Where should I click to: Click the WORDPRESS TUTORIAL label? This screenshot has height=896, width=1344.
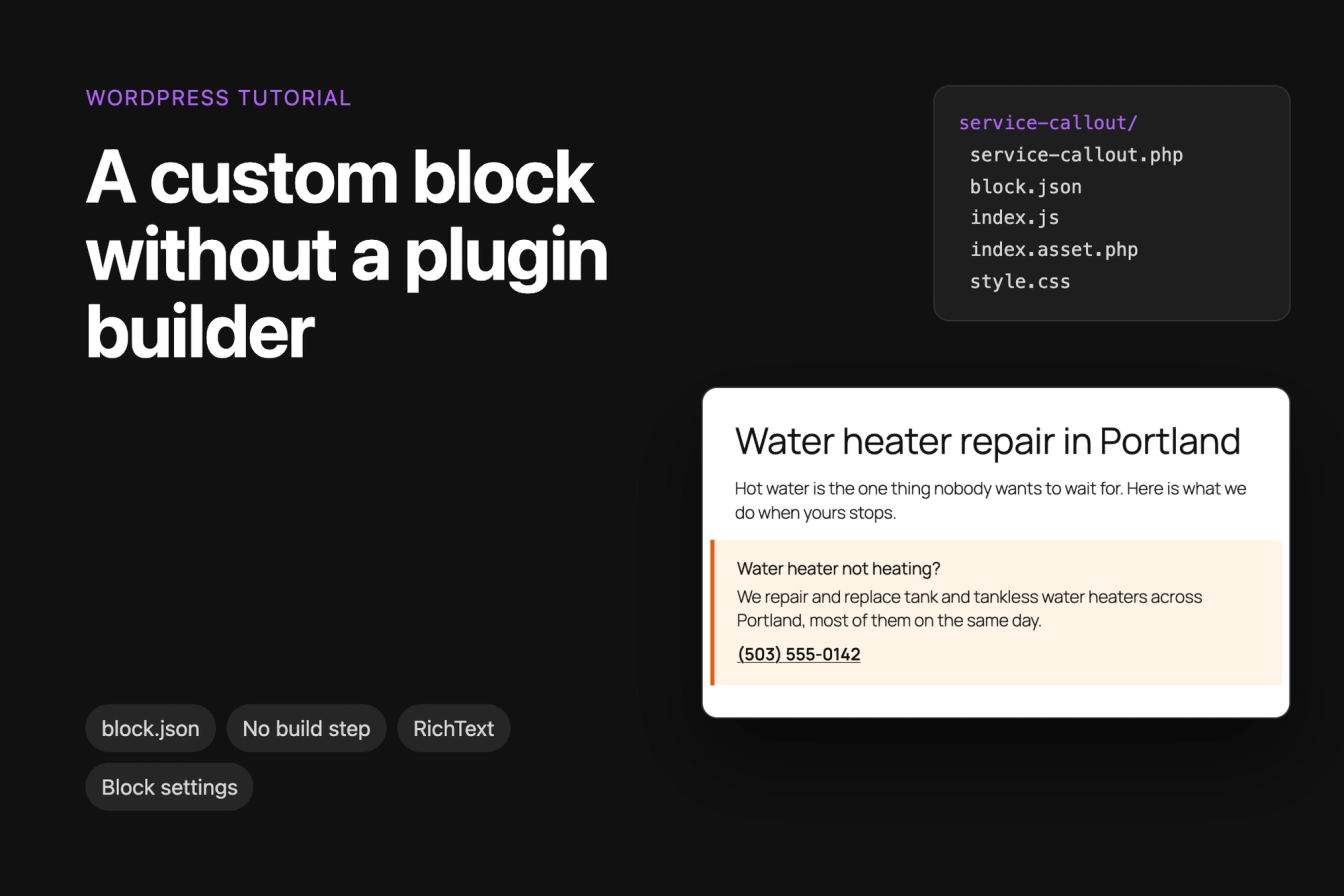(x=219, y=98)
